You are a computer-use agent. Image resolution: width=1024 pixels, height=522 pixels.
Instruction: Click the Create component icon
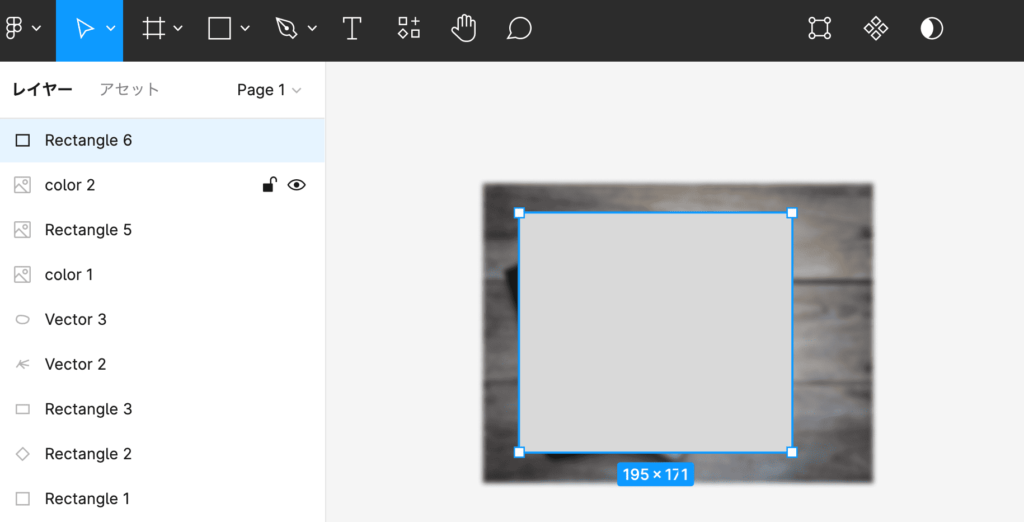pyautogui.click(x=876, y=28)
